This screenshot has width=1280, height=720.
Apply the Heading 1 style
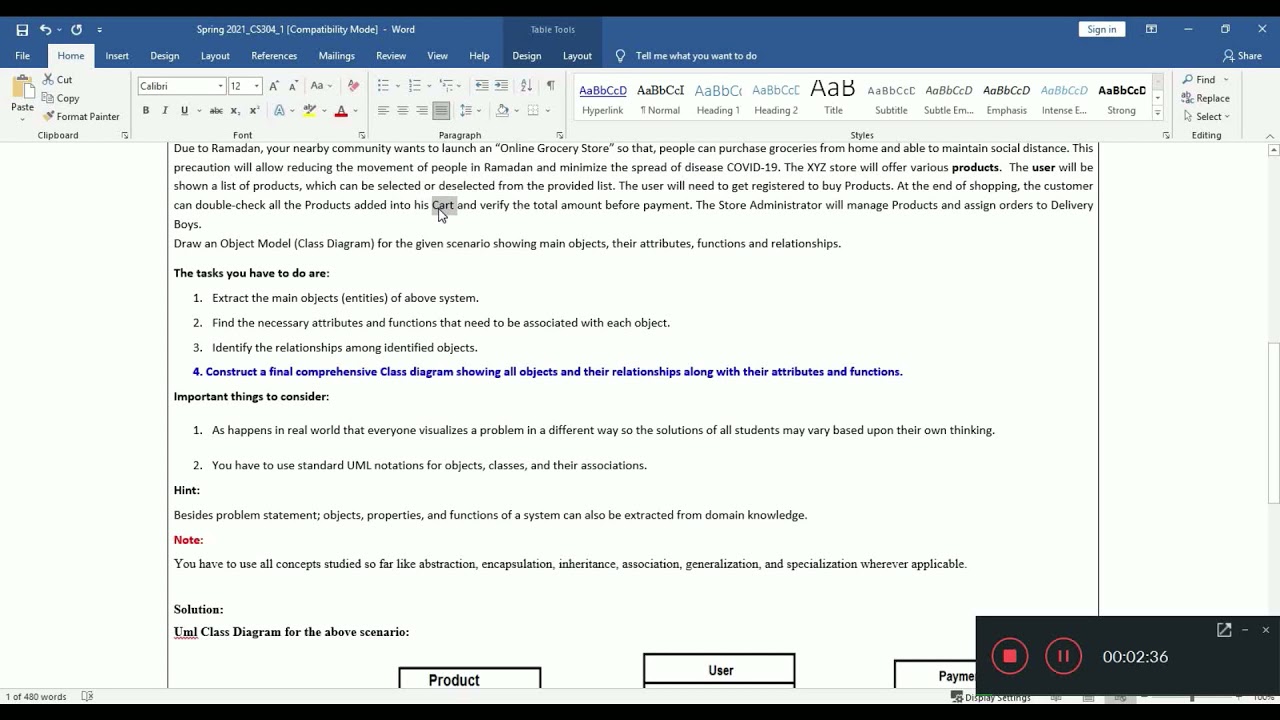(718, 99)
